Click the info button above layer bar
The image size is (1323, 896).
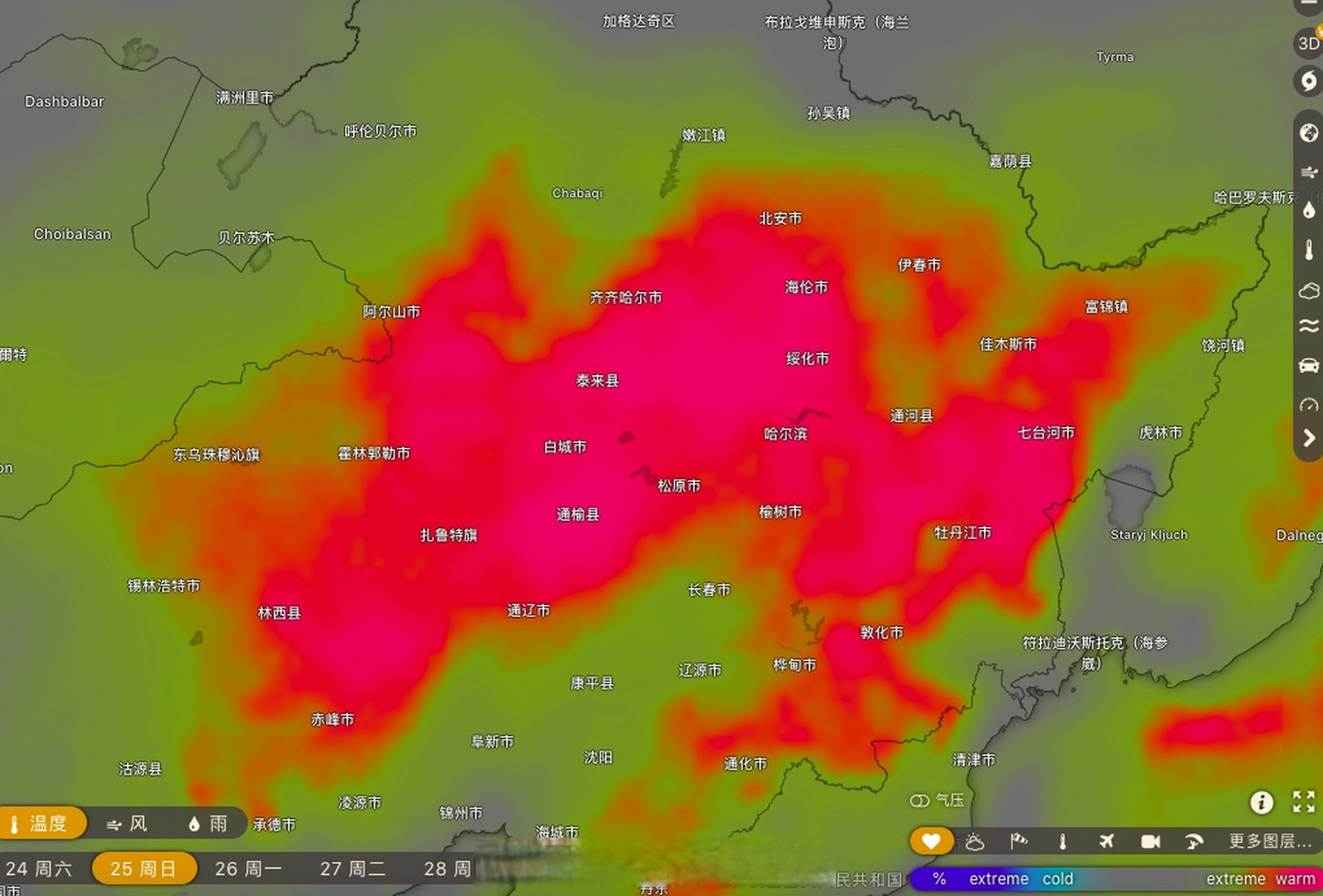pos(1261,802)
